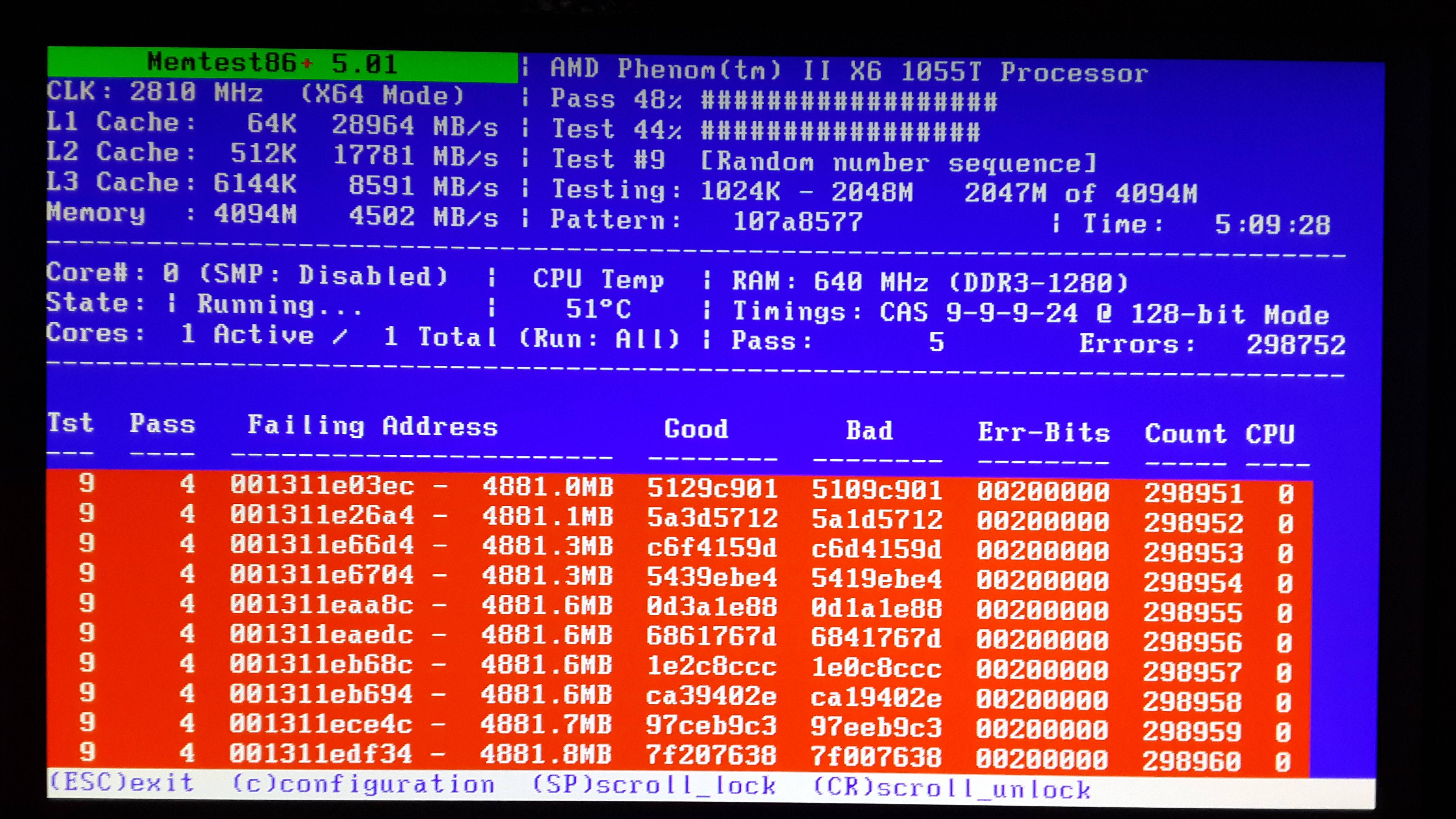This screenshot has height=819, width=1456.
Task: Click Core#: 0 (SMP: Disabled) text
Action: click(247, 274)
